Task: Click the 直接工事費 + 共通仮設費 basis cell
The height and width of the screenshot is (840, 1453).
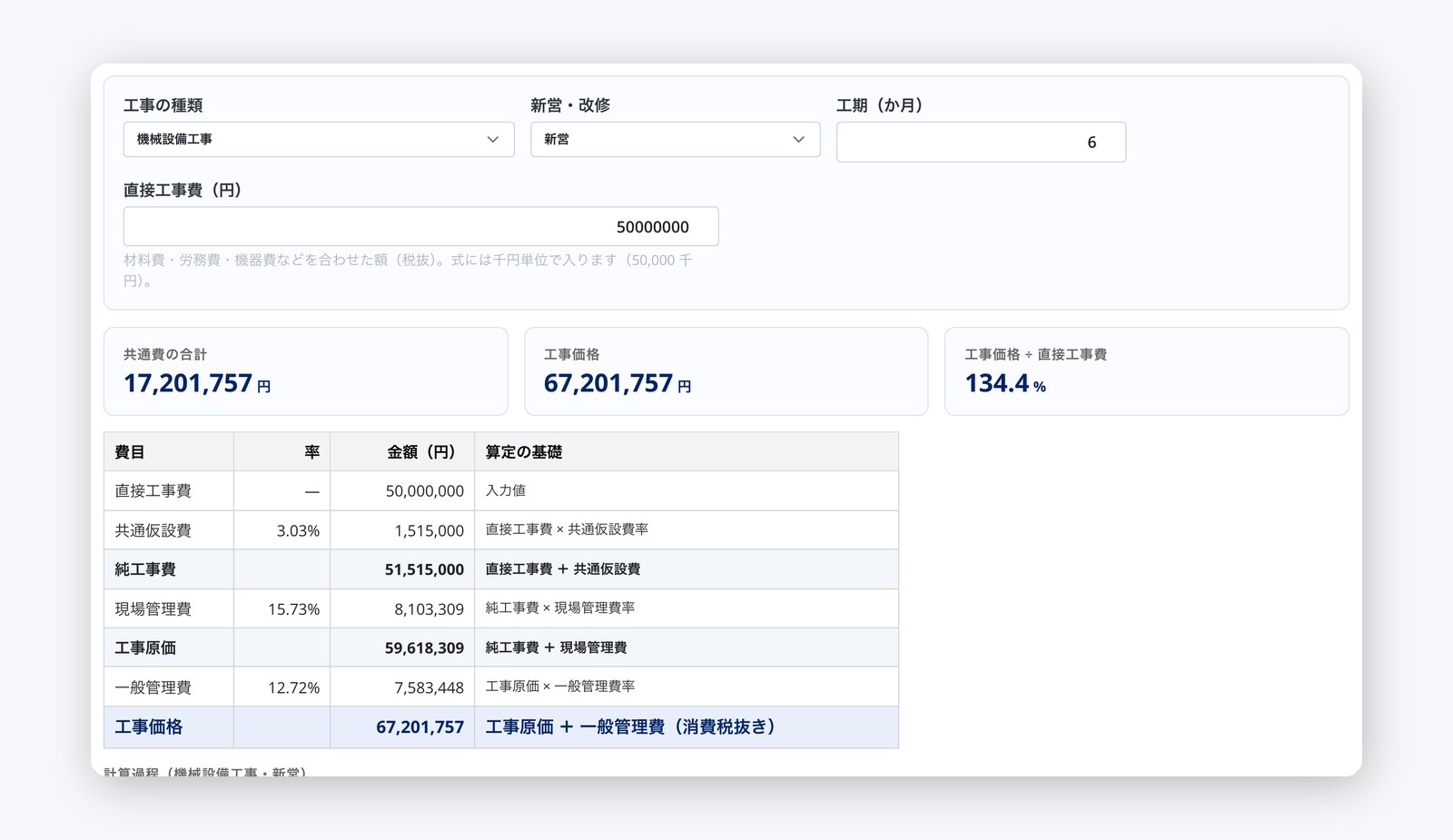Action: click(x=687, y=569)
